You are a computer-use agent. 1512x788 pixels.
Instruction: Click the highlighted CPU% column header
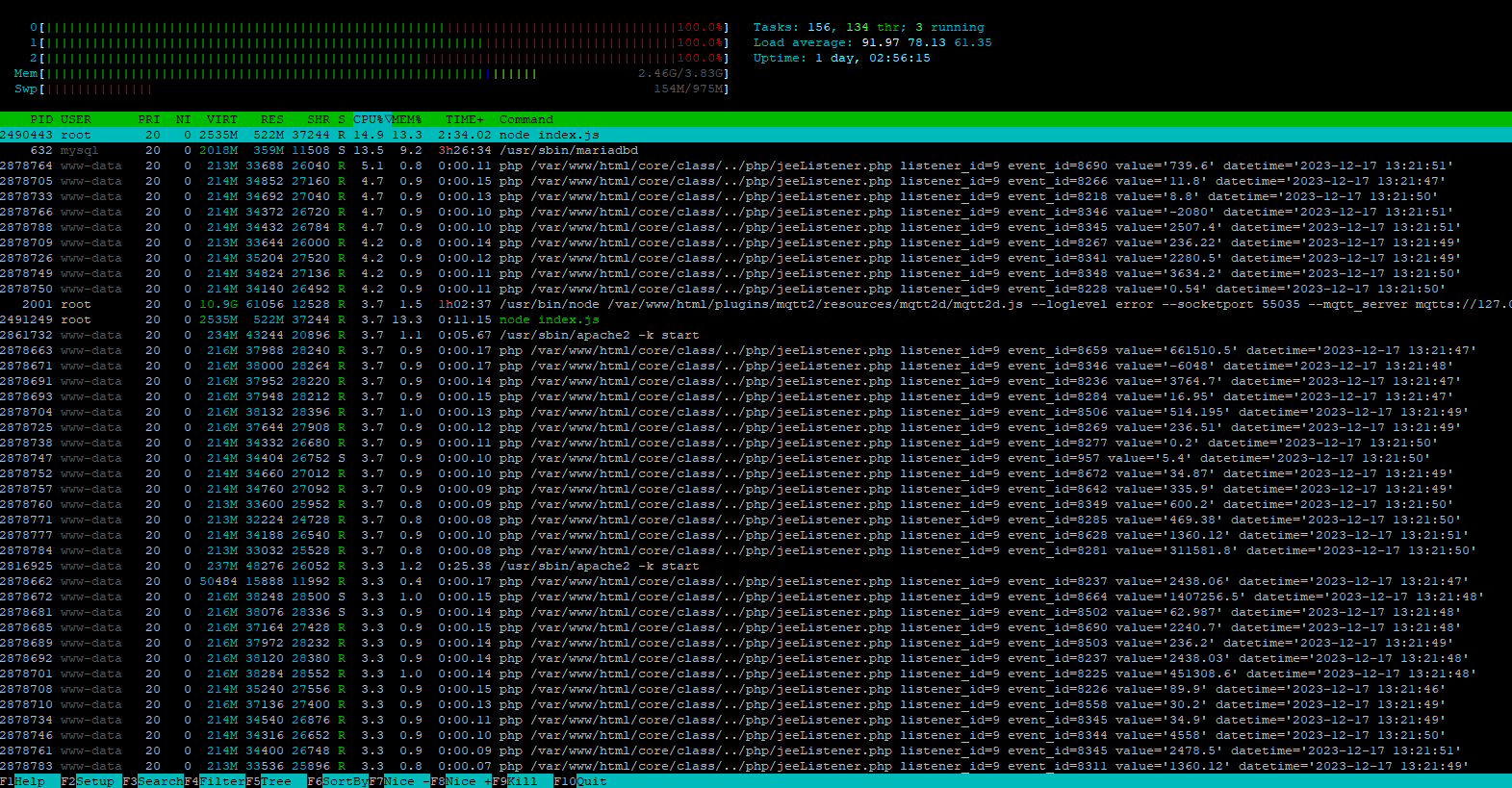[x=372, y=119]
